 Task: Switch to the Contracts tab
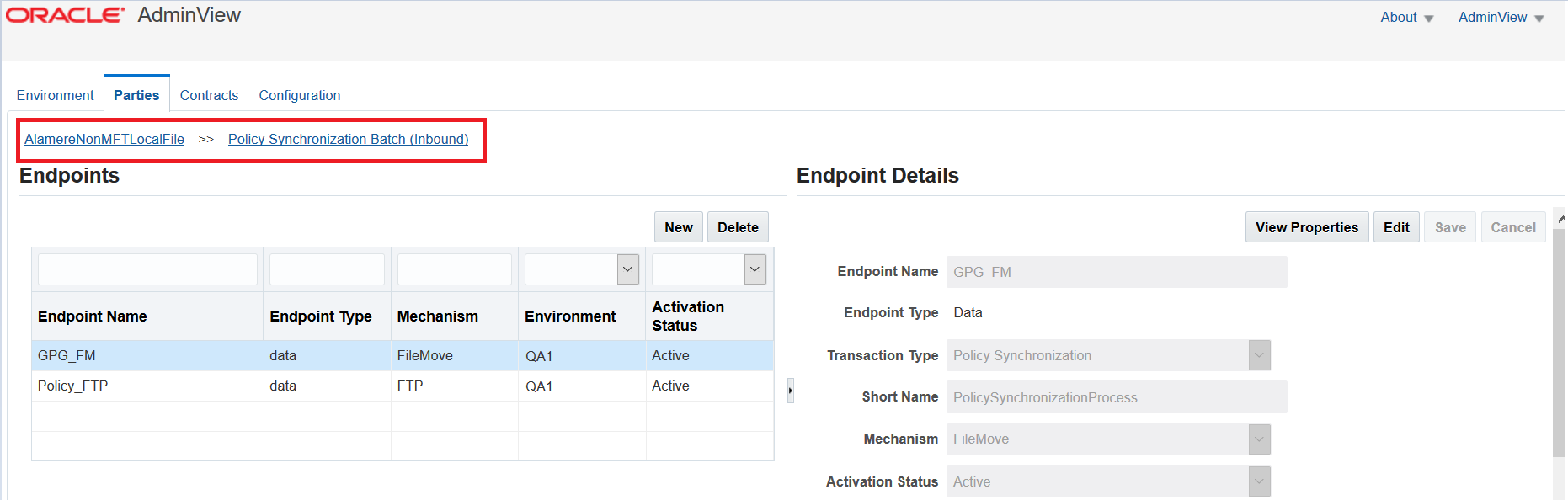(209, 95)
